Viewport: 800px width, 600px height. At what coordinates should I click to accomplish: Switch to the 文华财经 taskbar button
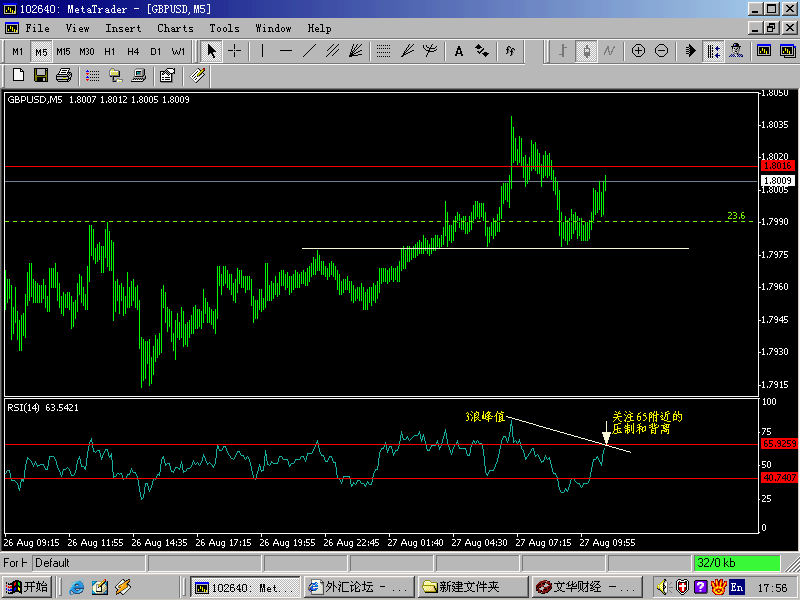click(587, 588)
